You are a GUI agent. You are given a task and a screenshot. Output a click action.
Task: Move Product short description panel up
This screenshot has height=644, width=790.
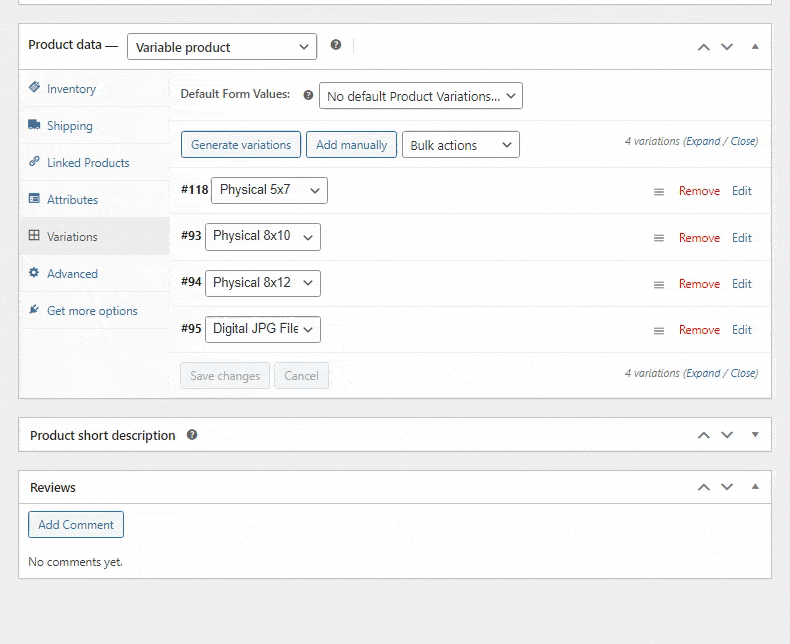(704, 435)
